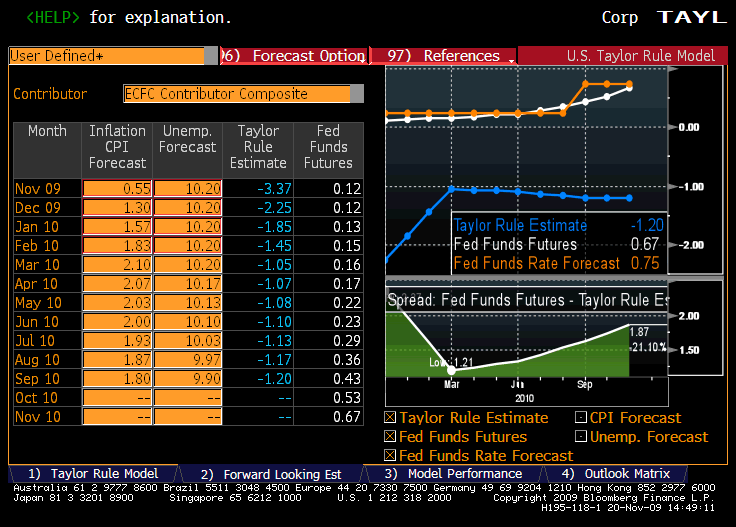Open the References menu

click(x=450, y=56)
